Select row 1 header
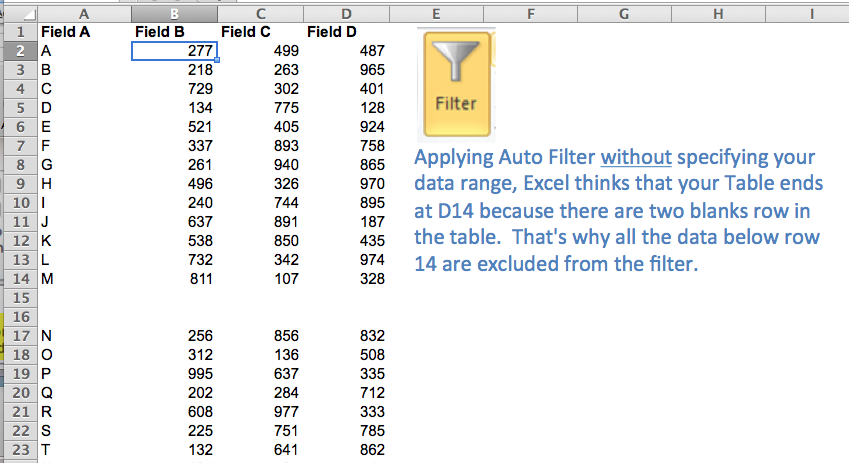 (19, 31)
